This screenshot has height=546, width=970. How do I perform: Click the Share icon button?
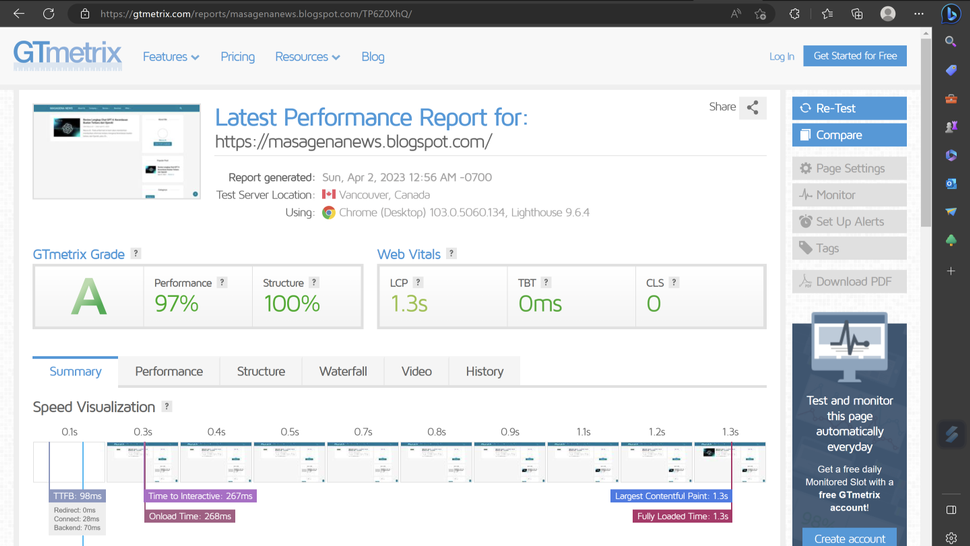pos(752,108)
